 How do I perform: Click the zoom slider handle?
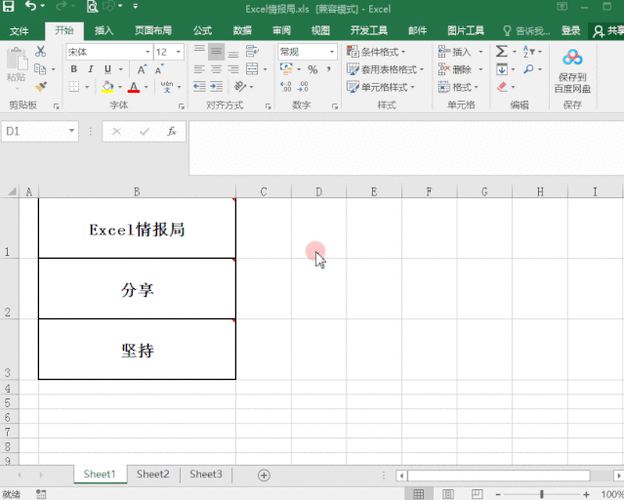click(542, 494)
